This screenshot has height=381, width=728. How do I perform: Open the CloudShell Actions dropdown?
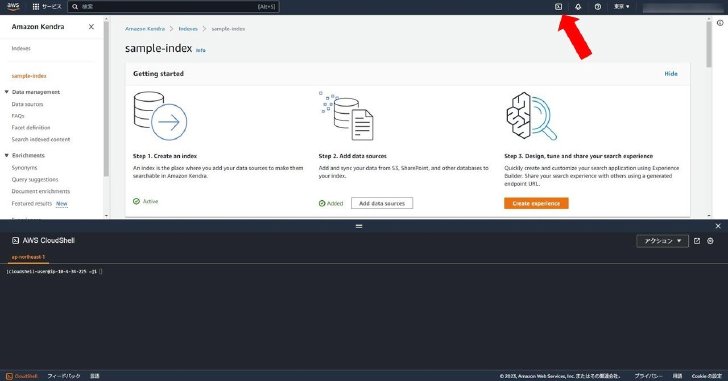[663, 241]
